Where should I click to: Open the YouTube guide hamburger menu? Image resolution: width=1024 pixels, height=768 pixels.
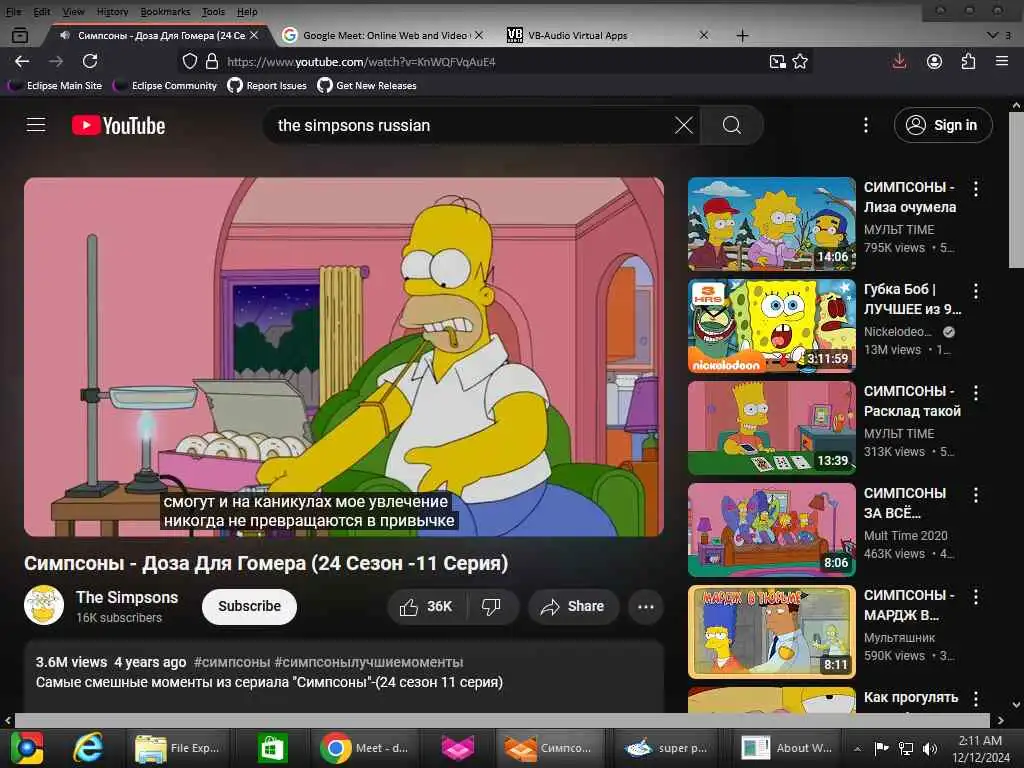pos(36,125)
